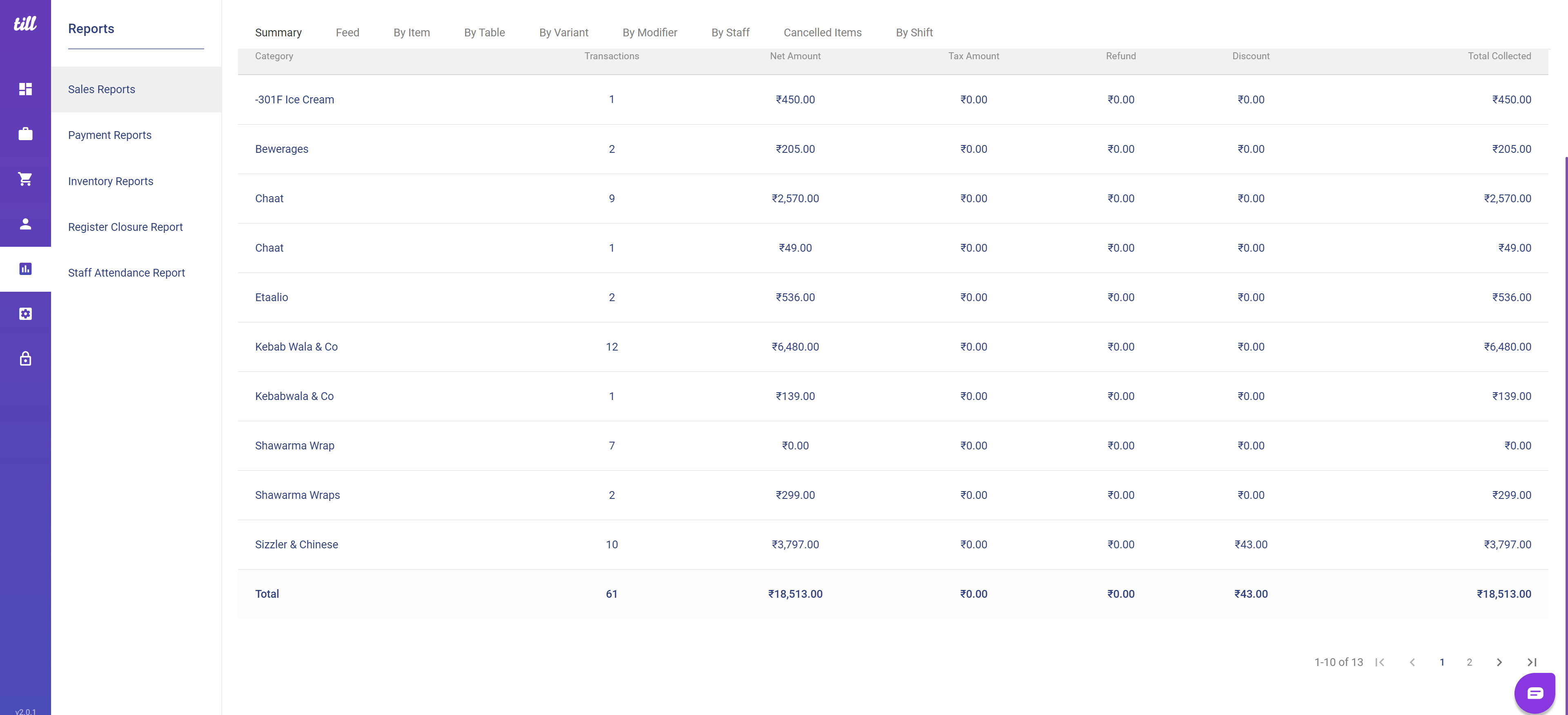
Task: Click the Refund column header
Action: [x=1120, y=56]
